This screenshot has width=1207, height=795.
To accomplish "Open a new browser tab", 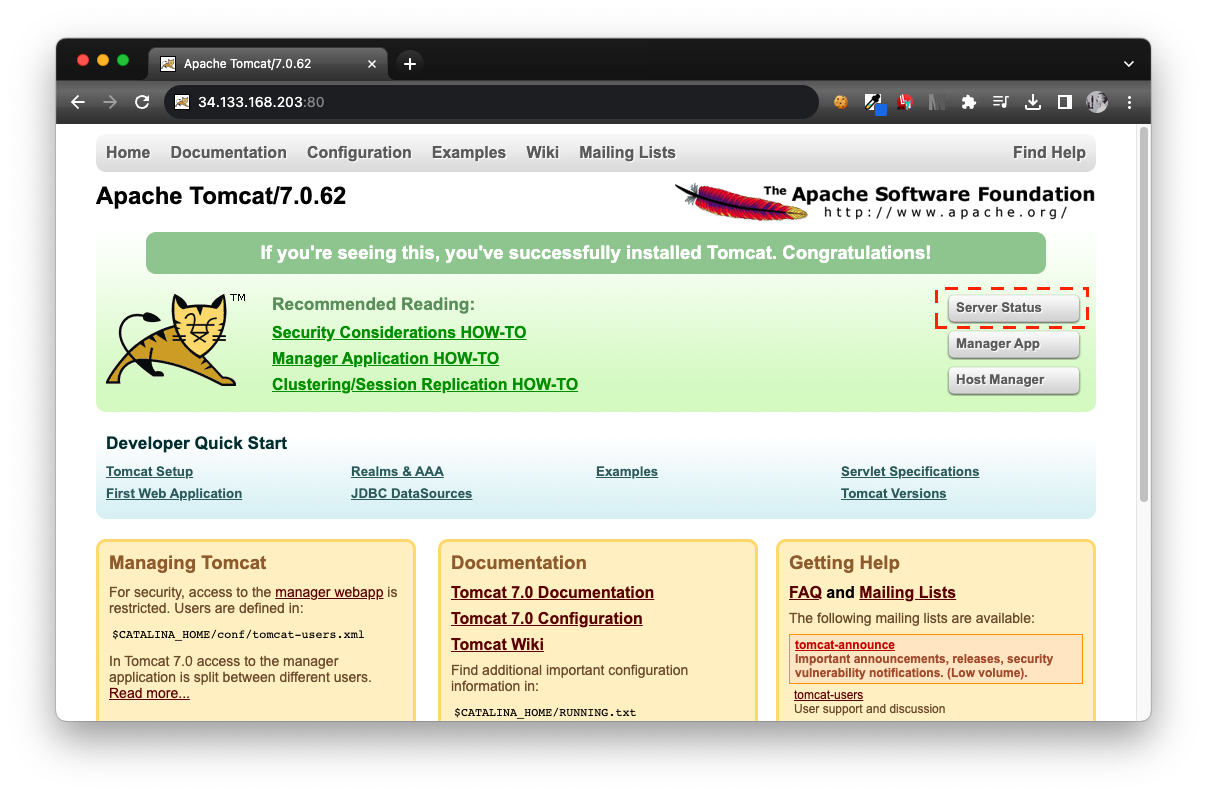I will (409, 64).
